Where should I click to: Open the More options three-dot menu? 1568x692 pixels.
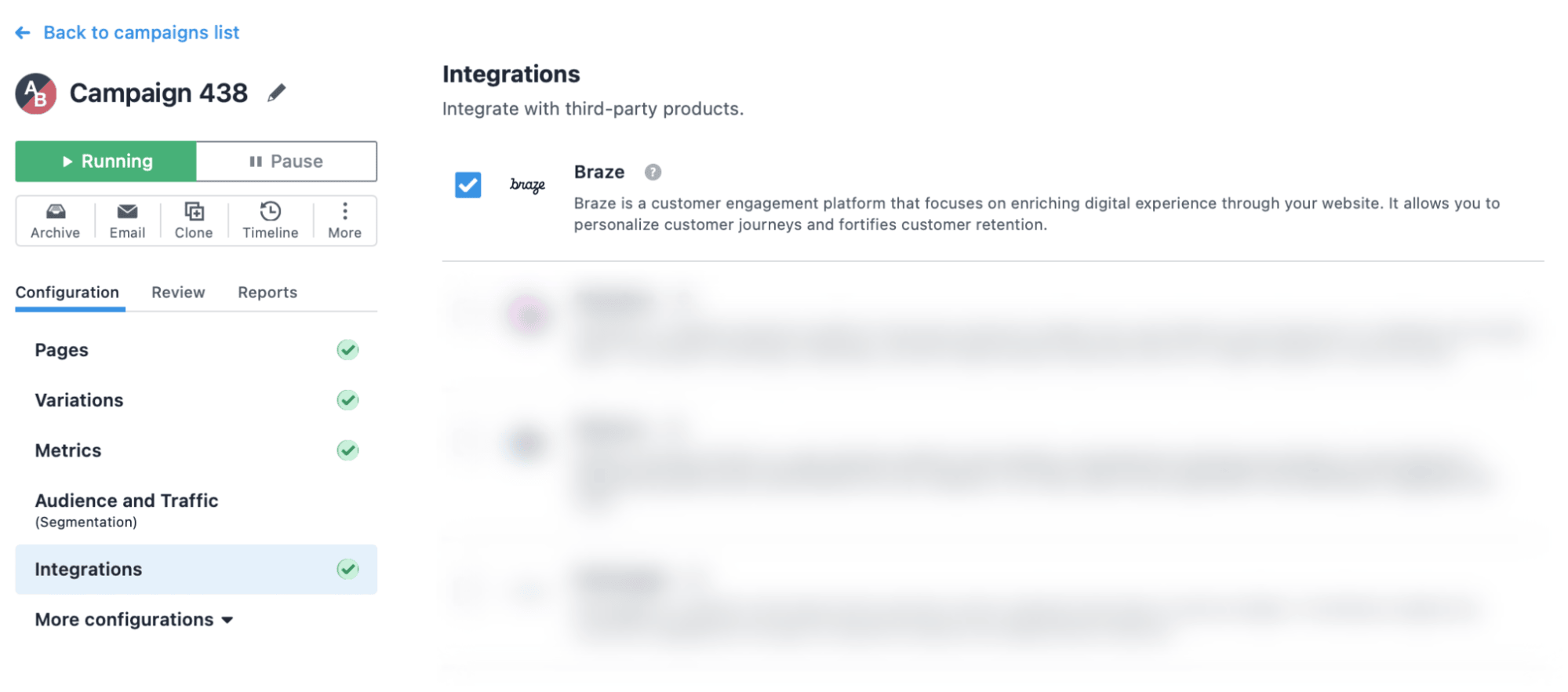click(344, 212)
